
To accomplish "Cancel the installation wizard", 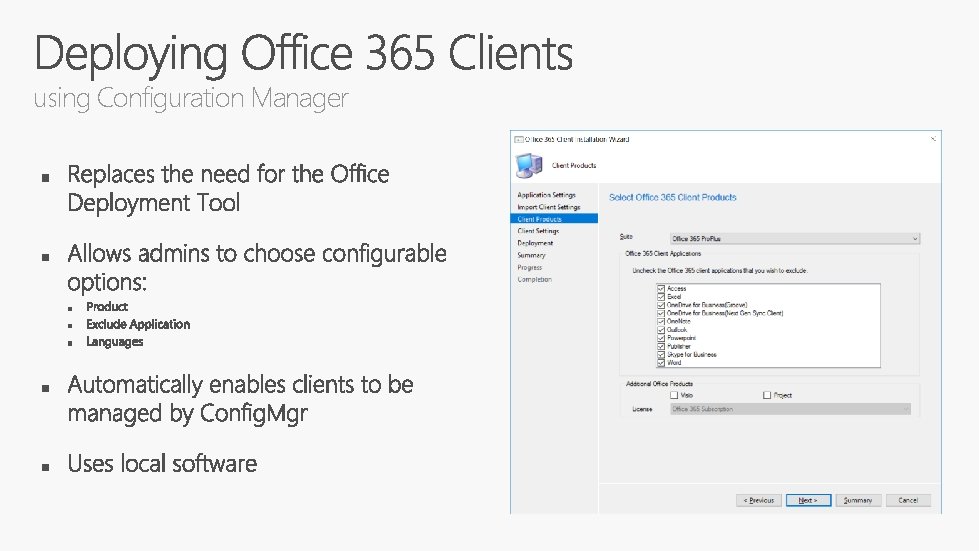I will (x=908, y=500).
